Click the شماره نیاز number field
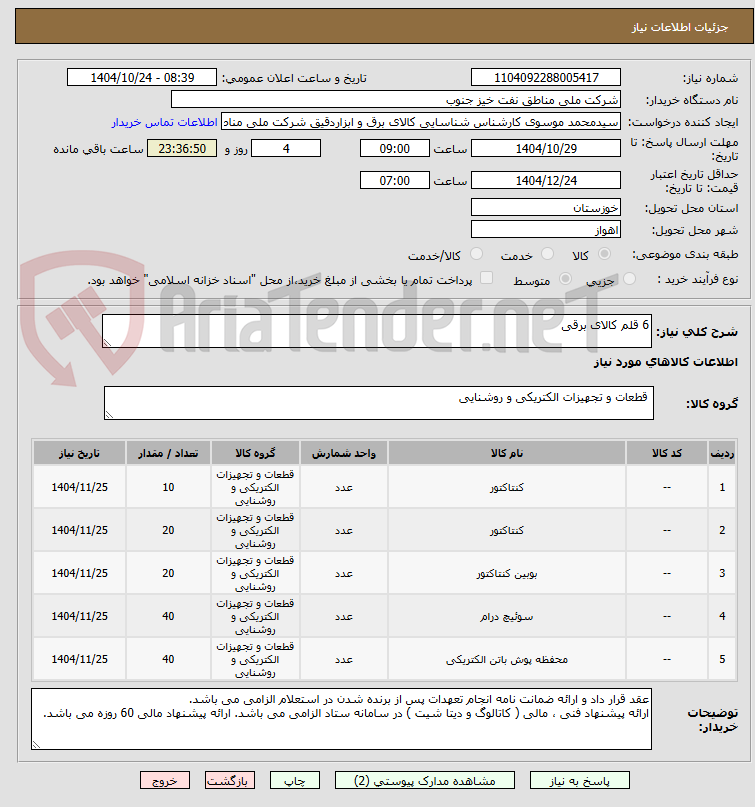This screenshot has width=755, height=807. (x=546, y=78)
